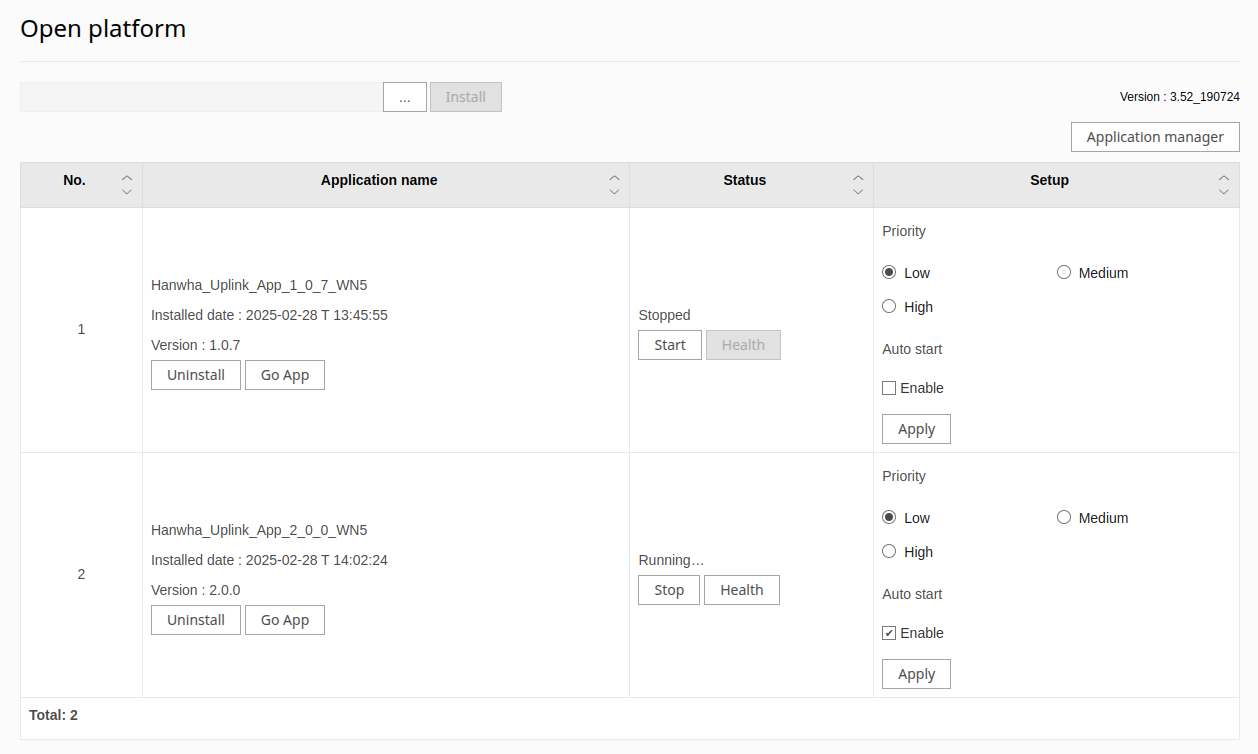Apply priority settings for the second application

coord(915,673)
